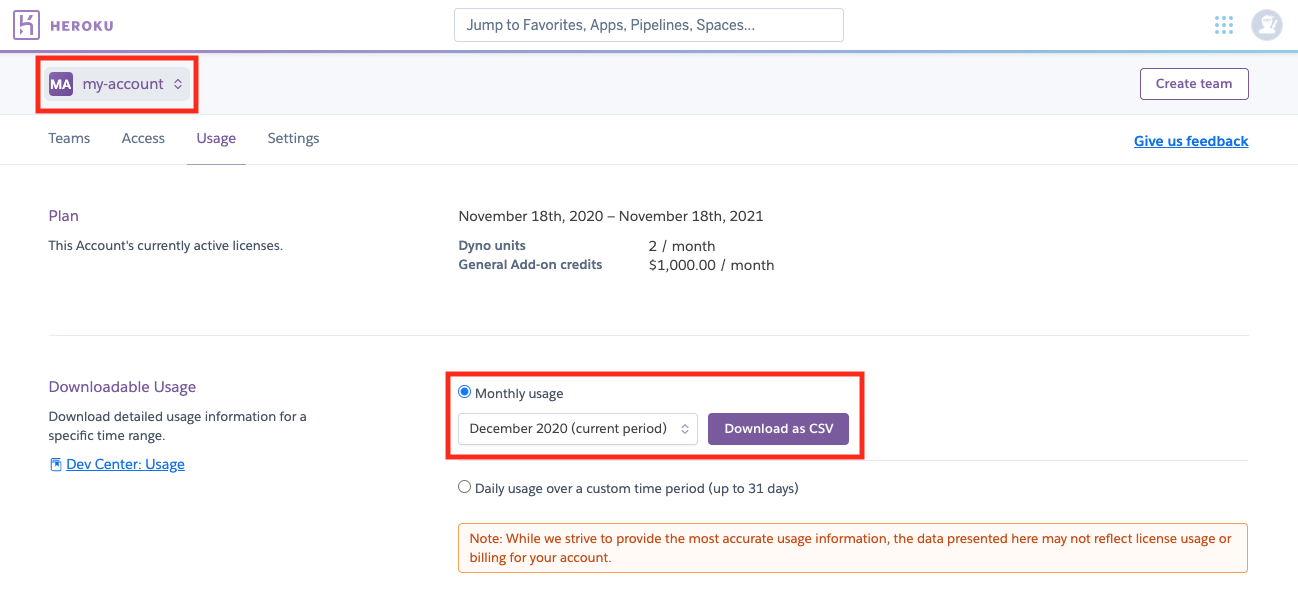Select the Usage tab
The height and width of the screenshot is (609, 1298).
216,138
